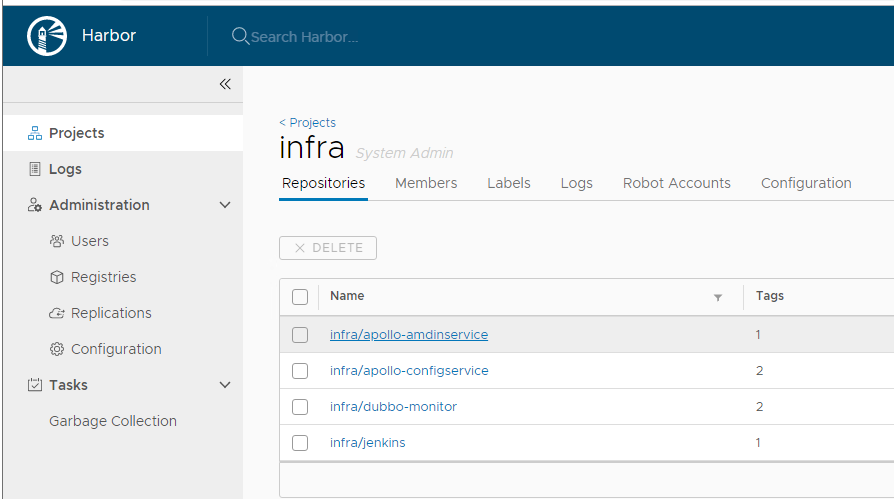Open Users via its people icon

pyautogui.click(x=57, y=241)
